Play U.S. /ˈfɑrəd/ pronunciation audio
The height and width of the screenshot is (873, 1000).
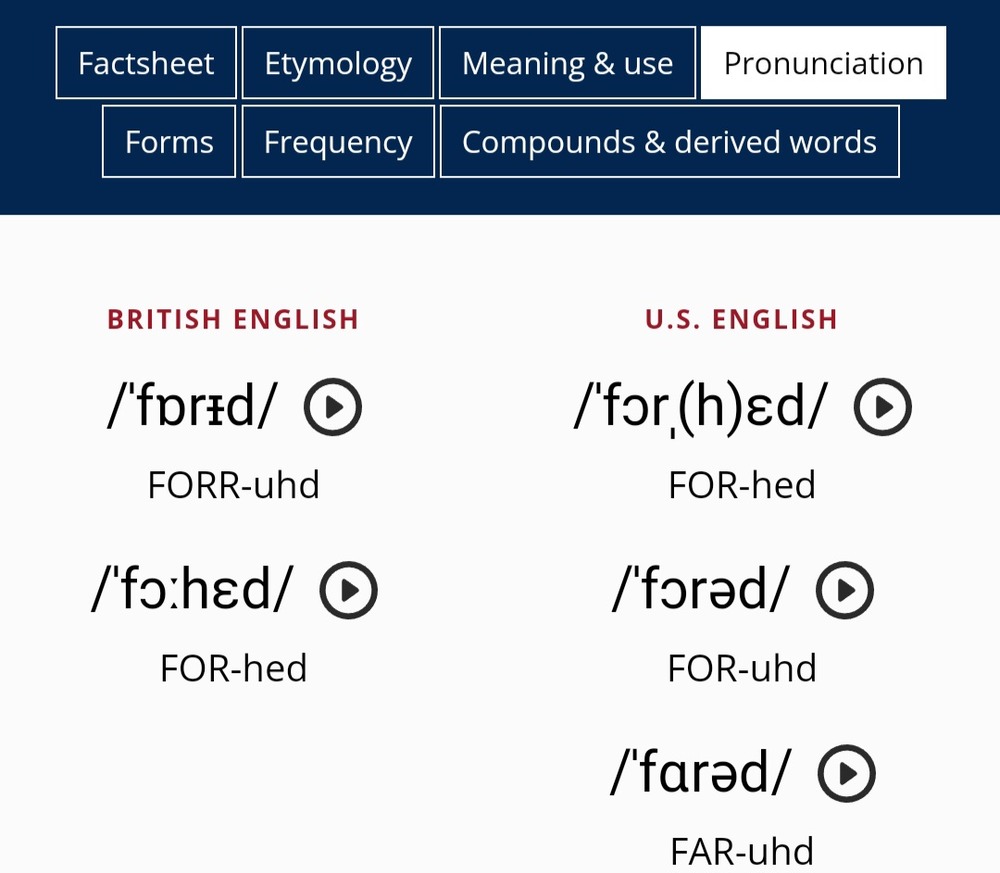click(846, 773)
